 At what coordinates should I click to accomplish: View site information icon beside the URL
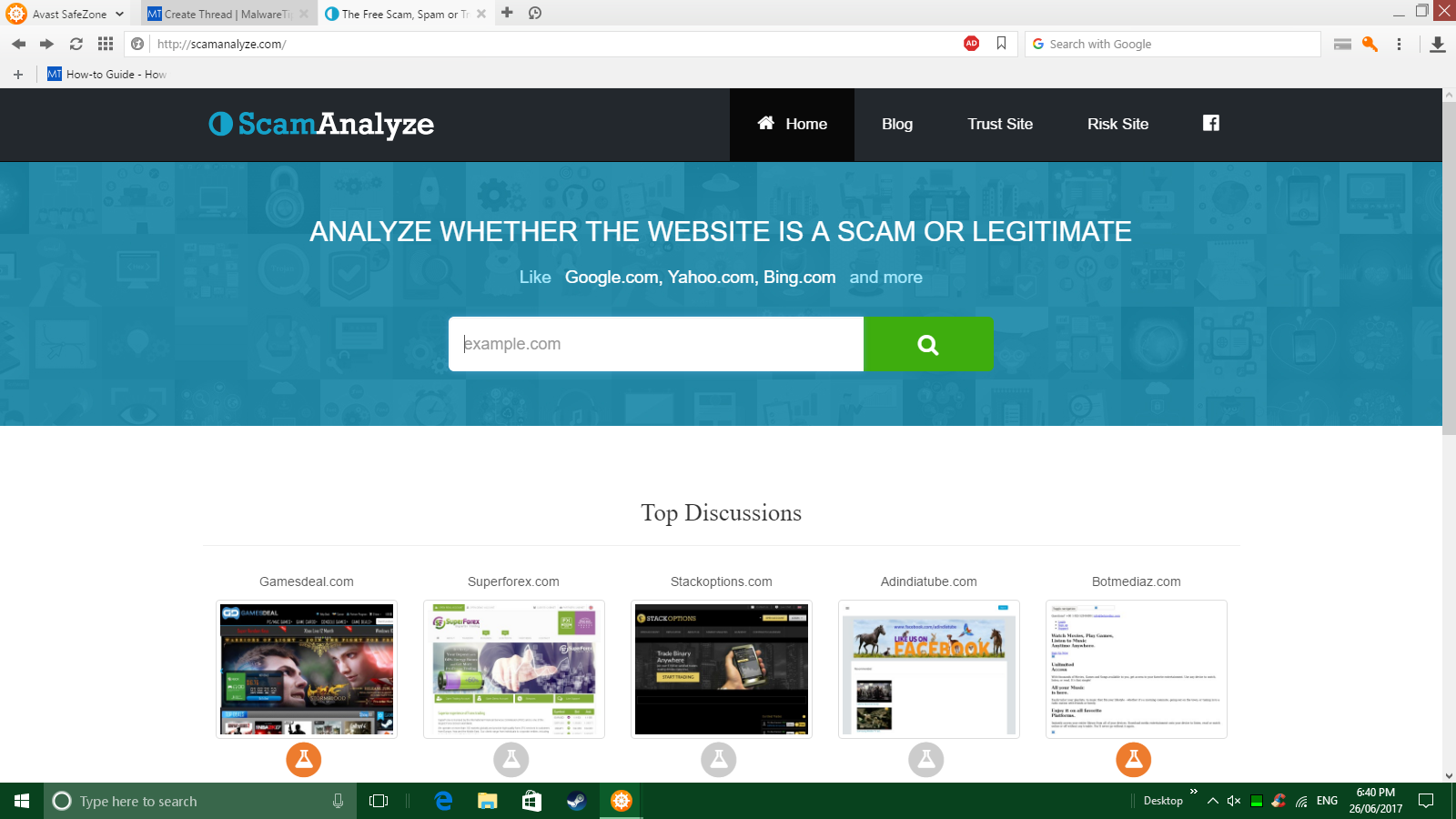137,44
